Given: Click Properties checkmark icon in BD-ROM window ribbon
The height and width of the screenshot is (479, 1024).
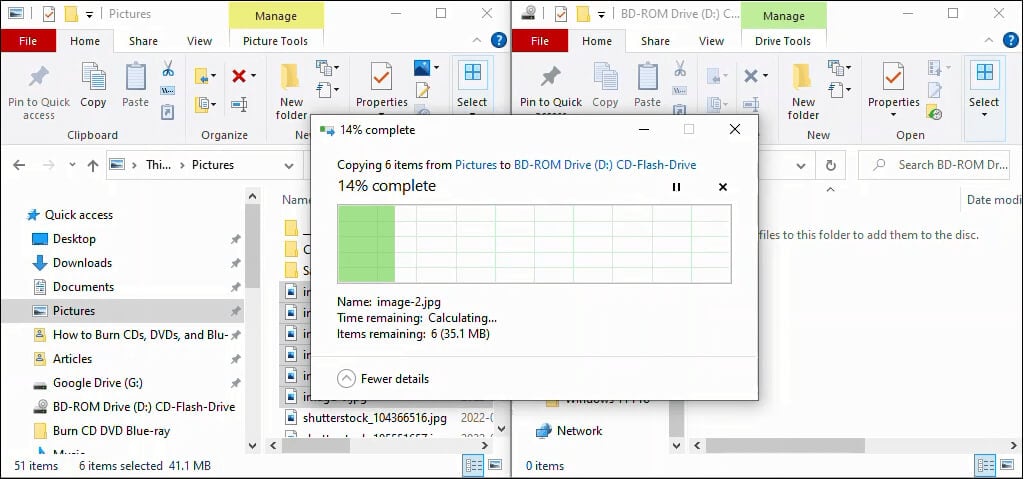Looking at the screenshot, I should [893, 76].
